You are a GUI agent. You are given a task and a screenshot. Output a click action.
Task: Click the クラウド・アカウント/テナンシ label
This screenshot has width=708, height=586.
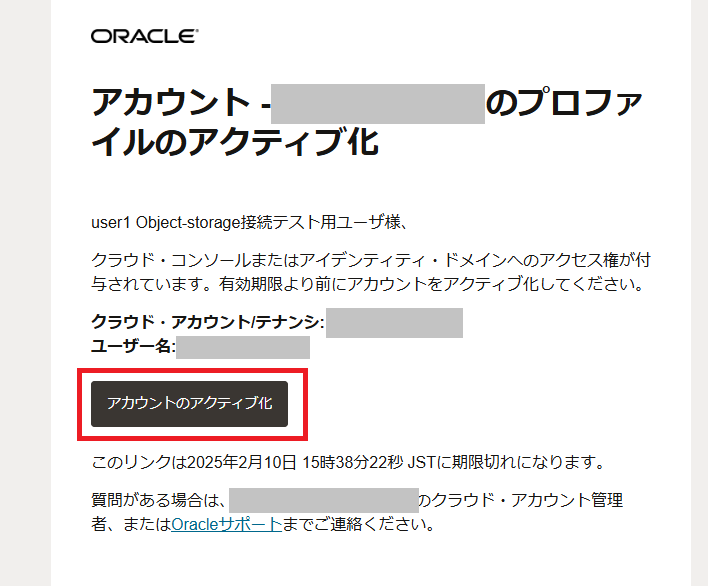pos(208,322)
